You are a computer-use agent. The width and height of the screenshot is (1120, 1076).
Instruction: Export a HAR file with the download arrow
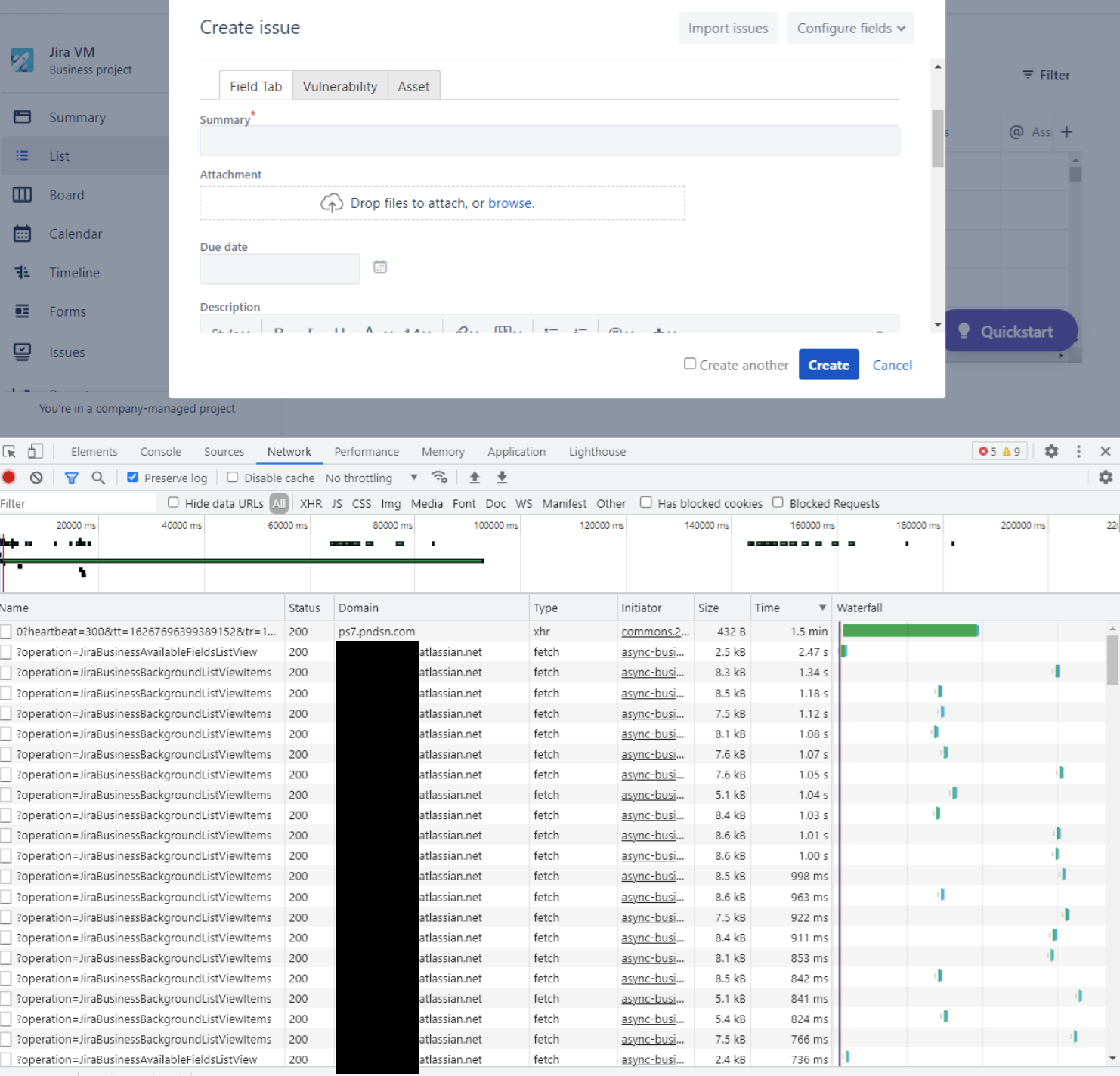coord(502,477)
